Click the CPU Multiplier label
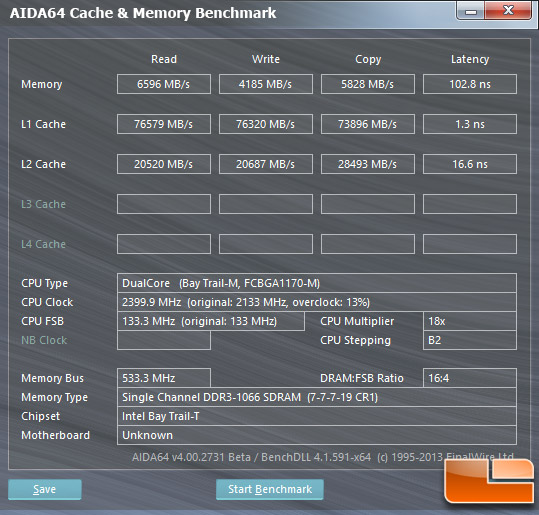 [357, 321]
